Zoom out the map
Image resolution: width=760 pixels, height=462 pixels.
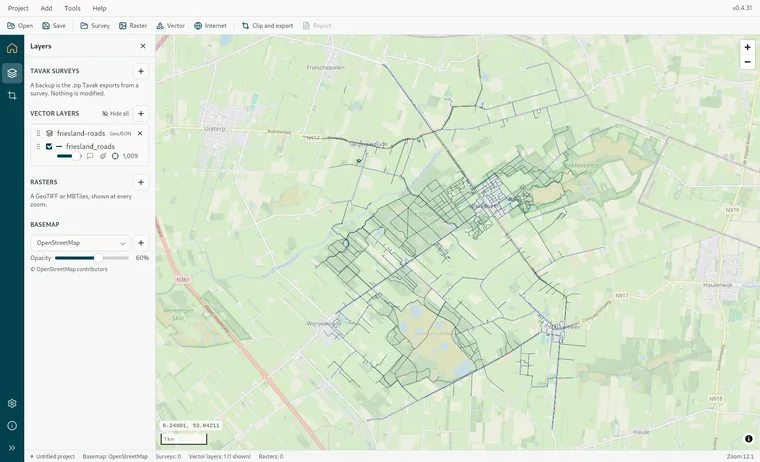coord(747,62)
